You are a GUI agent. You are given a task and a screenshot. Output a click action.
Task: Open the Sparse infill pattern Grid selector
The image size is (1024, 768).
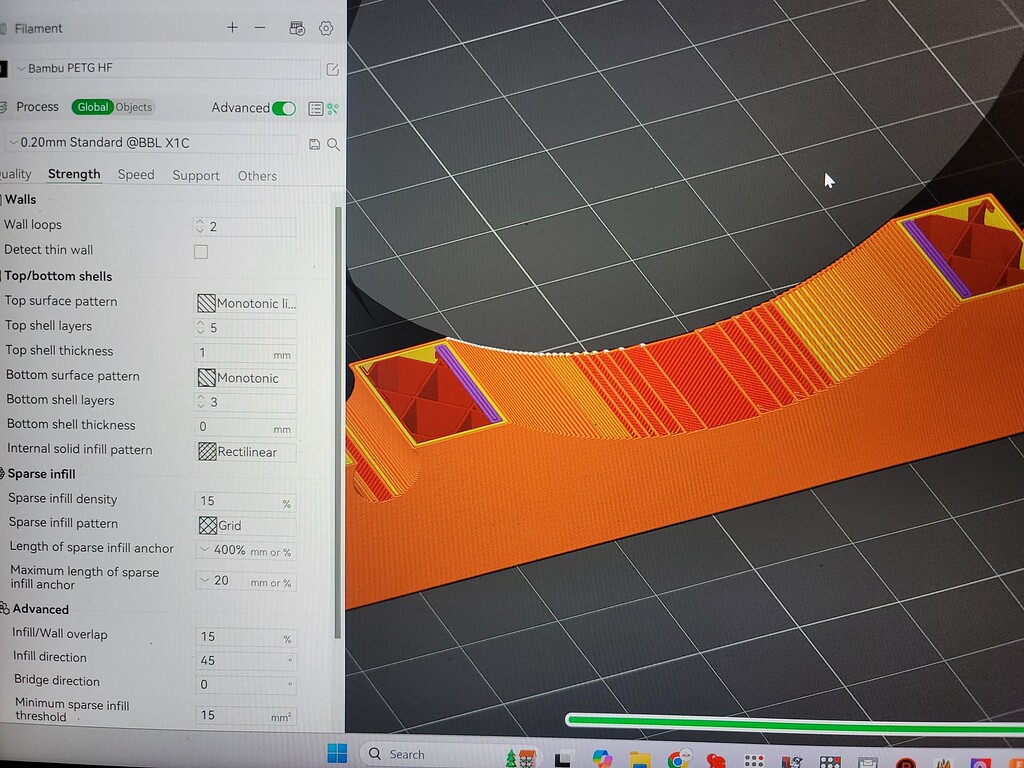(x=246, y=525)
